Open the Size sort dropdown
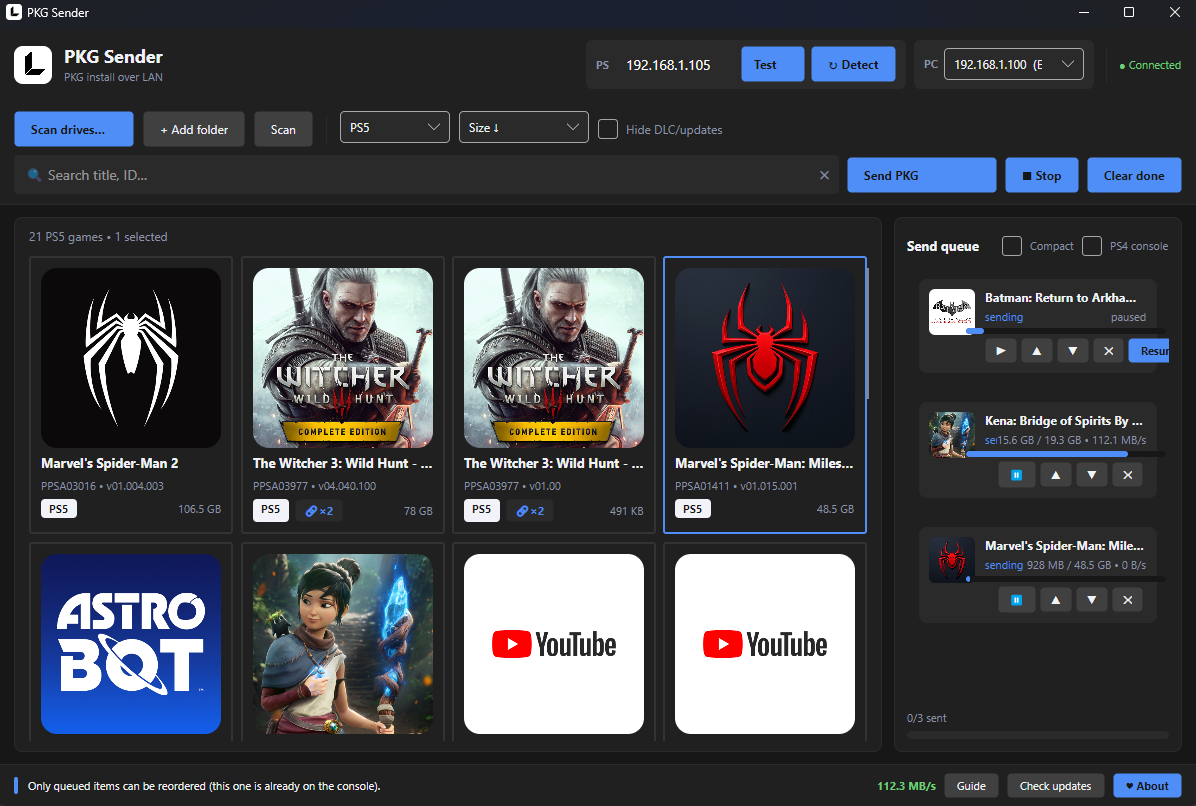The width and height of the screenshot is (1196, 806). click(523, 127)
